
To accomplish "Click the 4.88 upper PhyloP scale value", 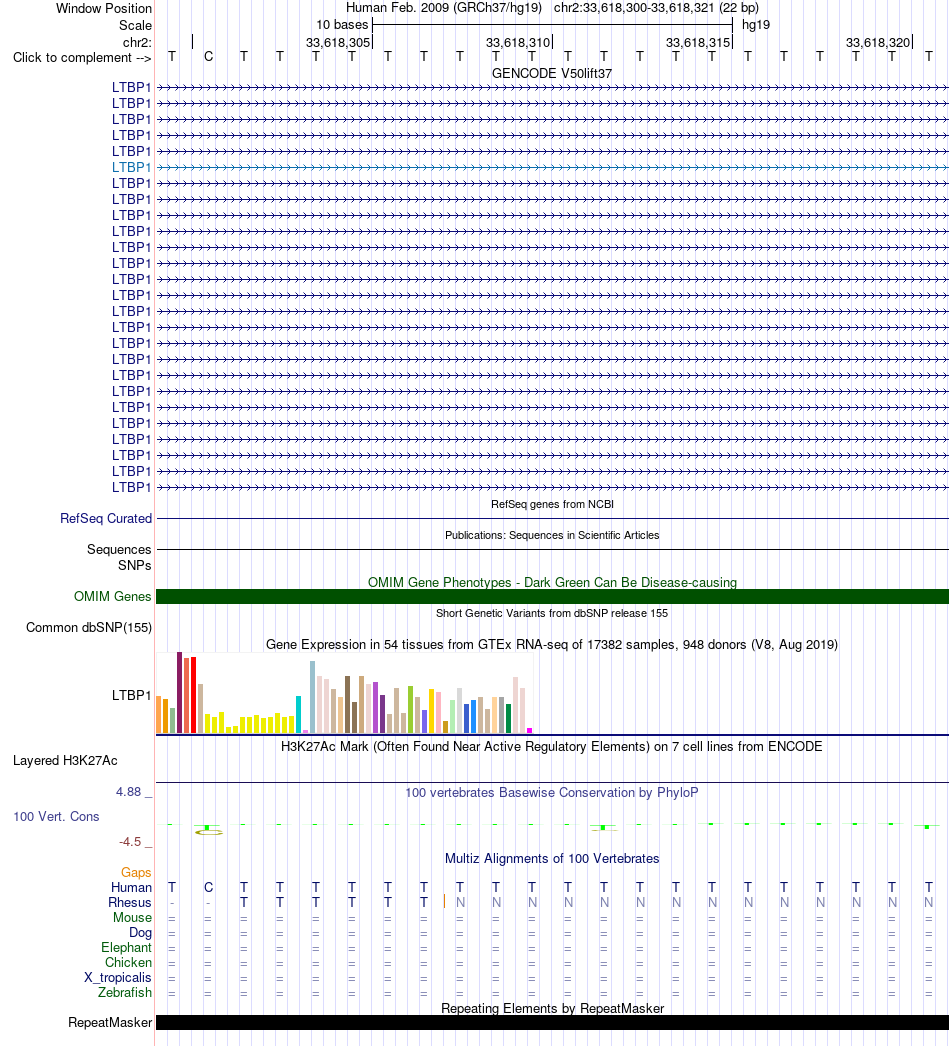I will click(x=129, y=792).
